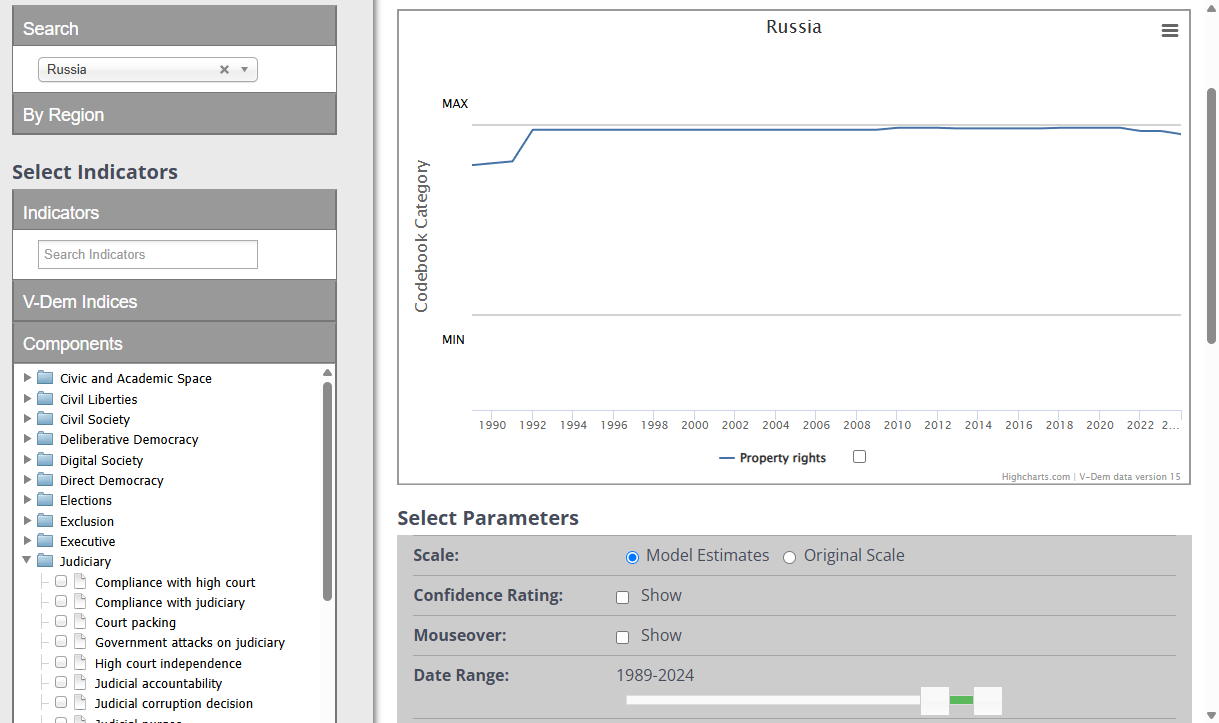The height and width of the screenshot is (723, 1219).
Task: Click the Court packing document icon
Action: 81,622
